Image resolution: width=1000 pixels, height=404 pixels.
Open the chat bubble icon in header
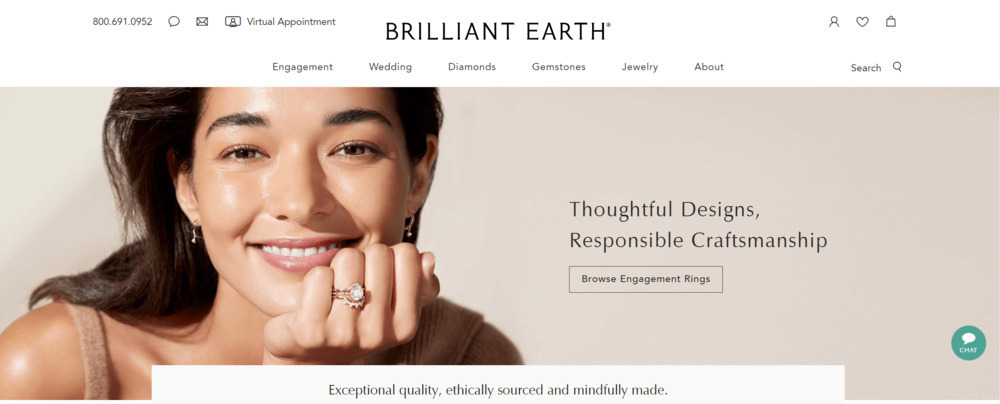pyautogui.click(x=173, y=22)
